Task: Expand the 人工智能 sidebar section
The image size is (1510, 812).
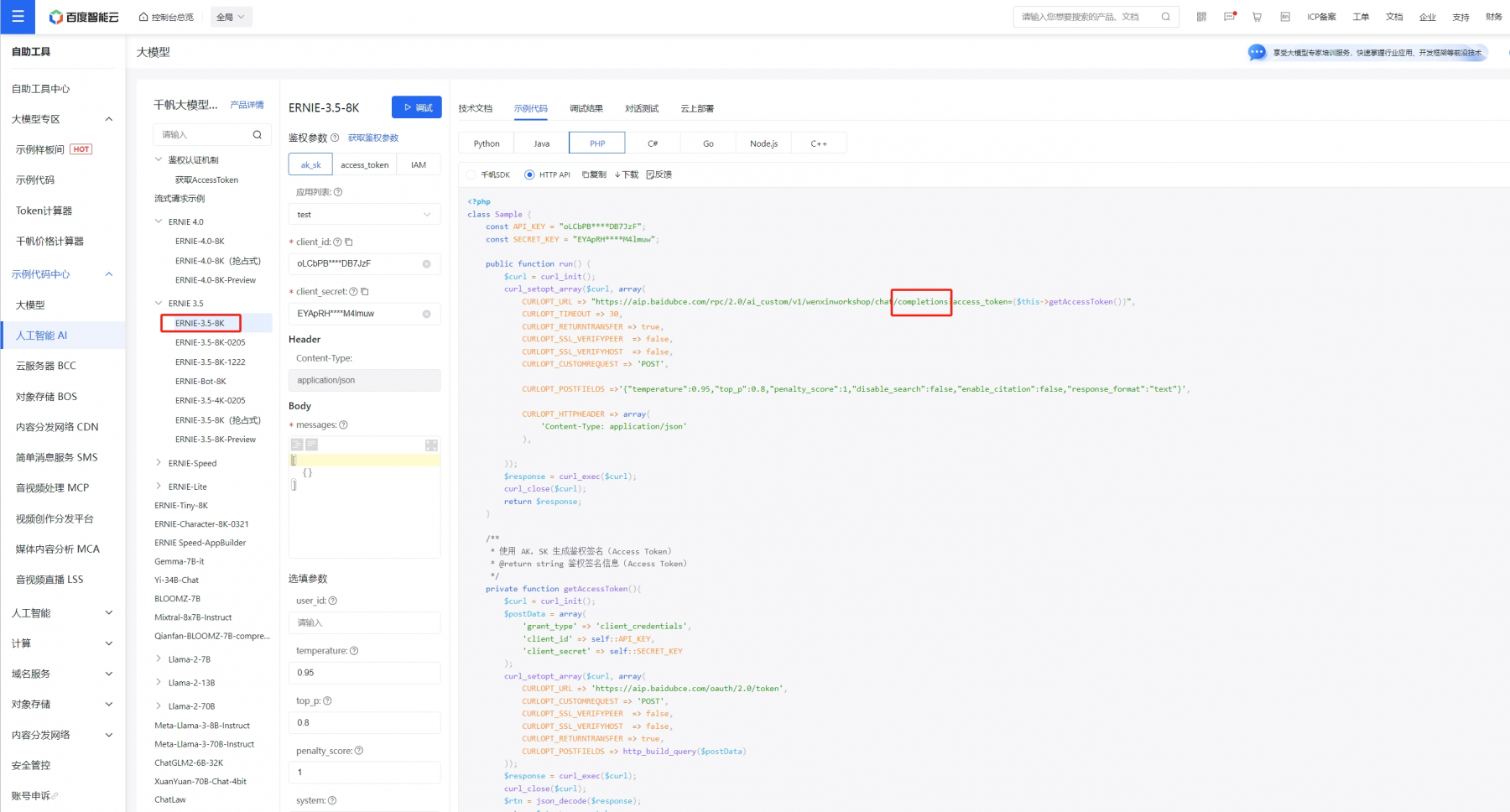Action: click(x=109, y=613)
